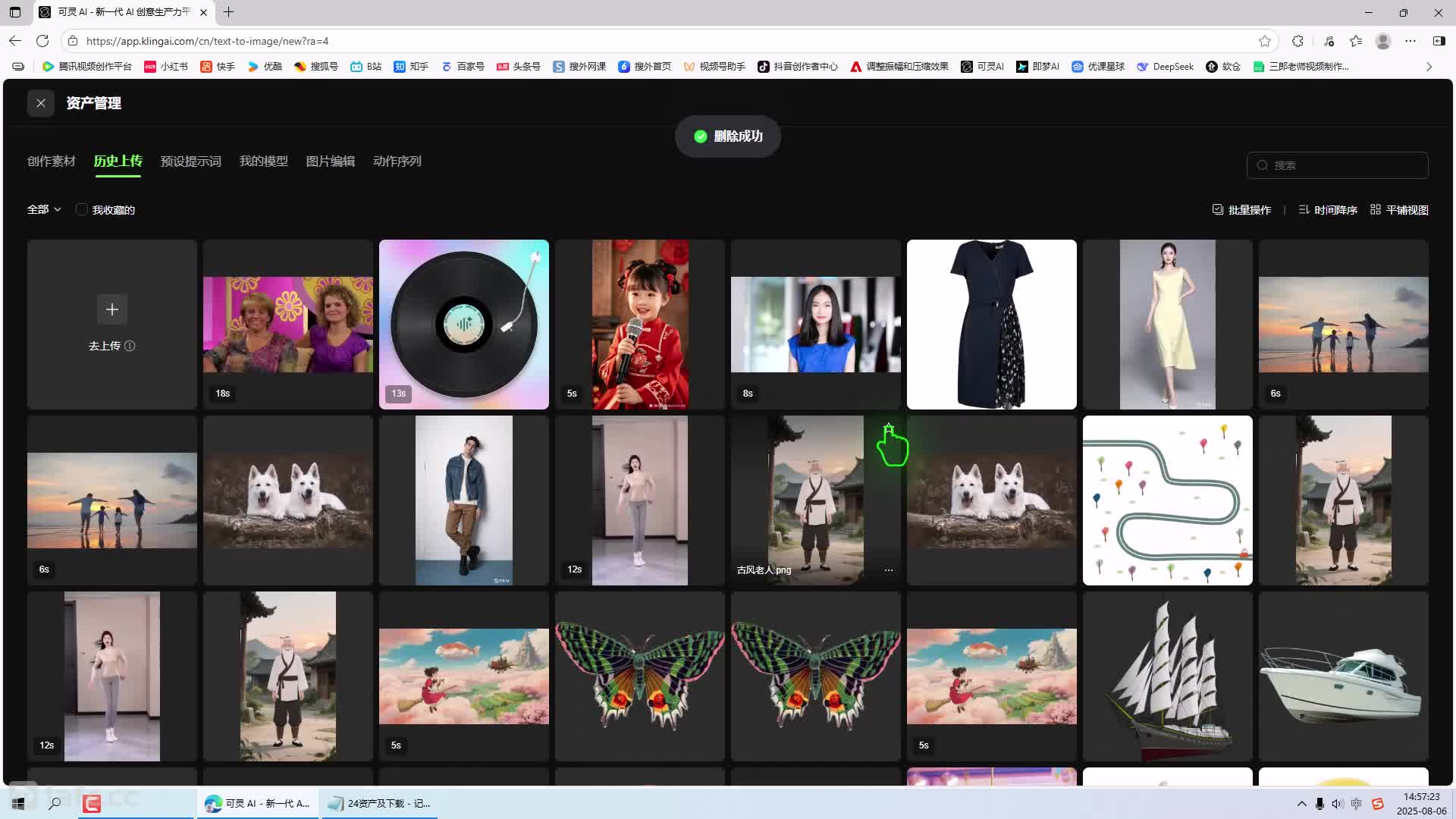Screen dimensions: 1456x819
Task: Click the search magnifier icon
Action: [x=1263, y=165]
